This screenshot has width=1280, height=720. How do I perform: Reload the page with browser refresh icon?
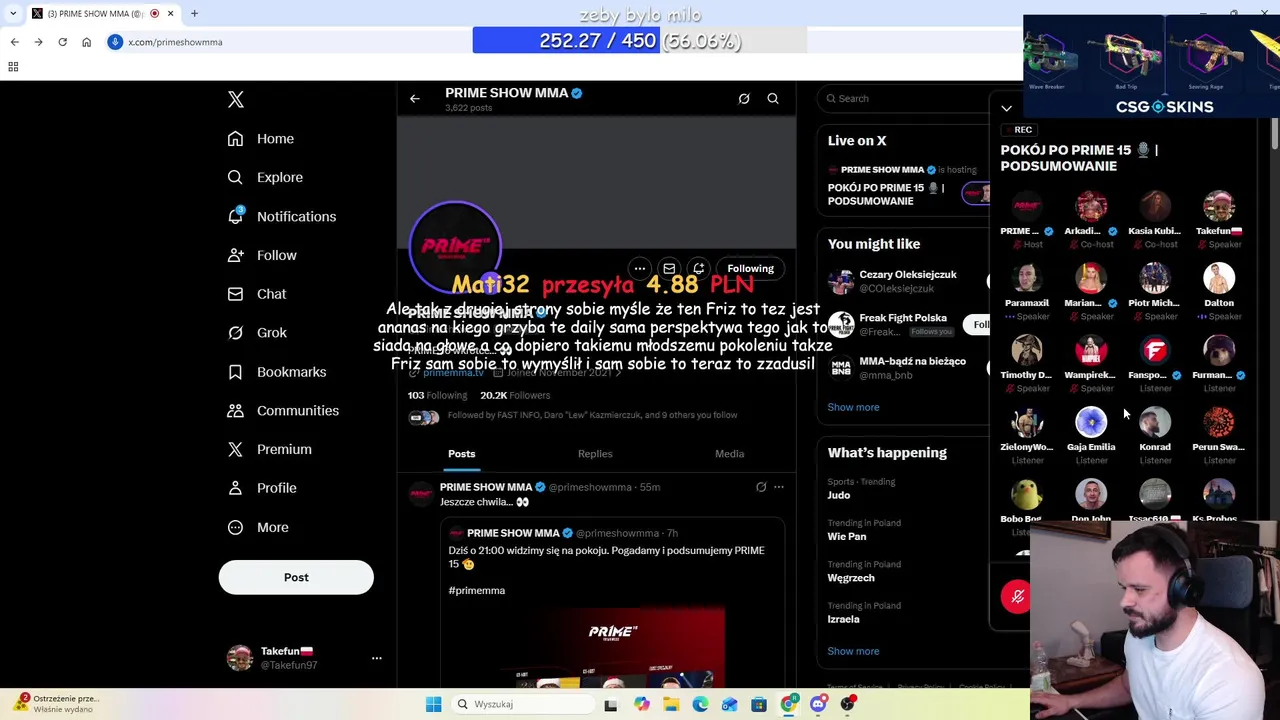[x=62, y=42]
